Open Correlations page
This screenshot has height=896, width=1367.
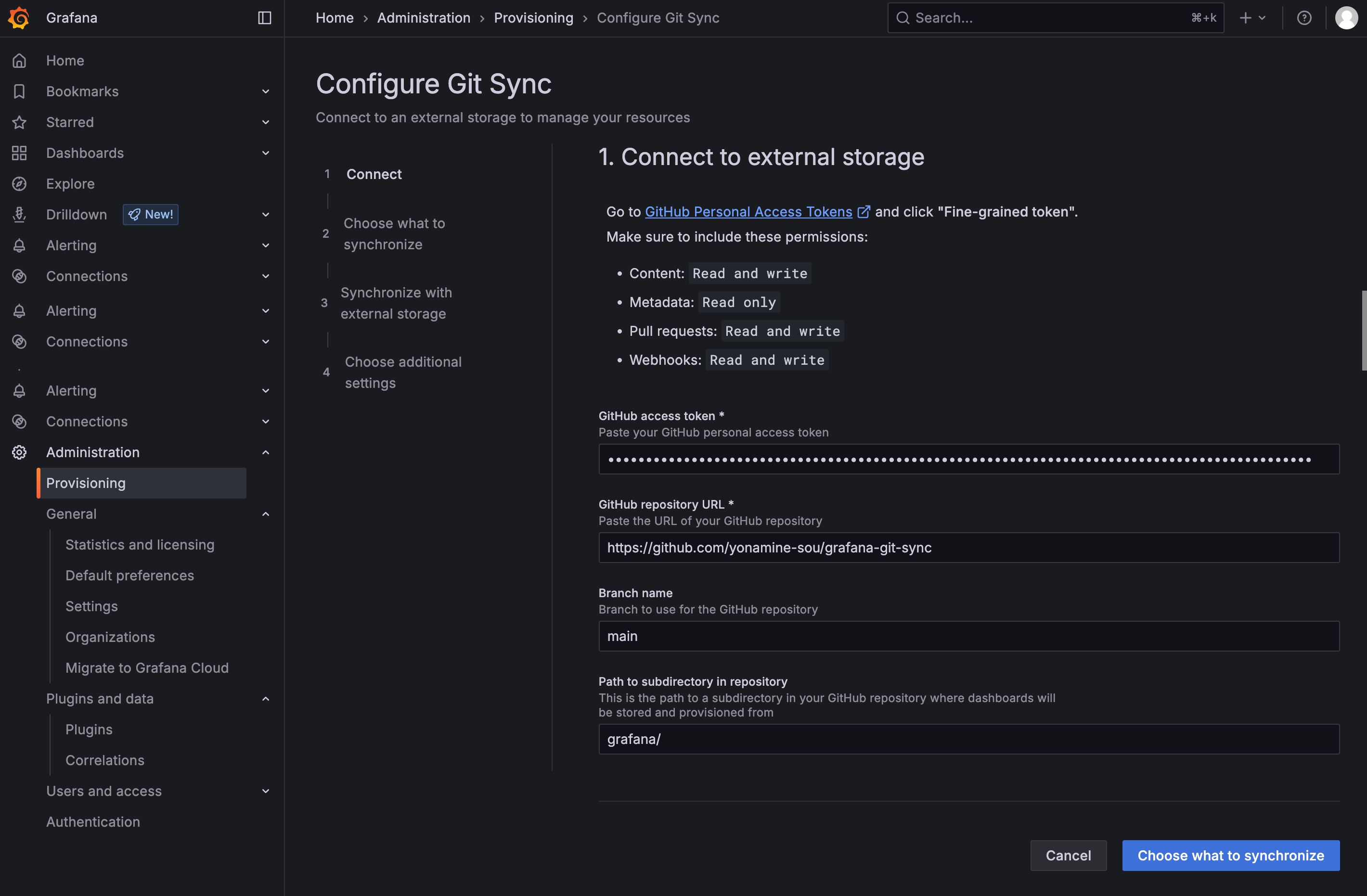tap(105, 760)
